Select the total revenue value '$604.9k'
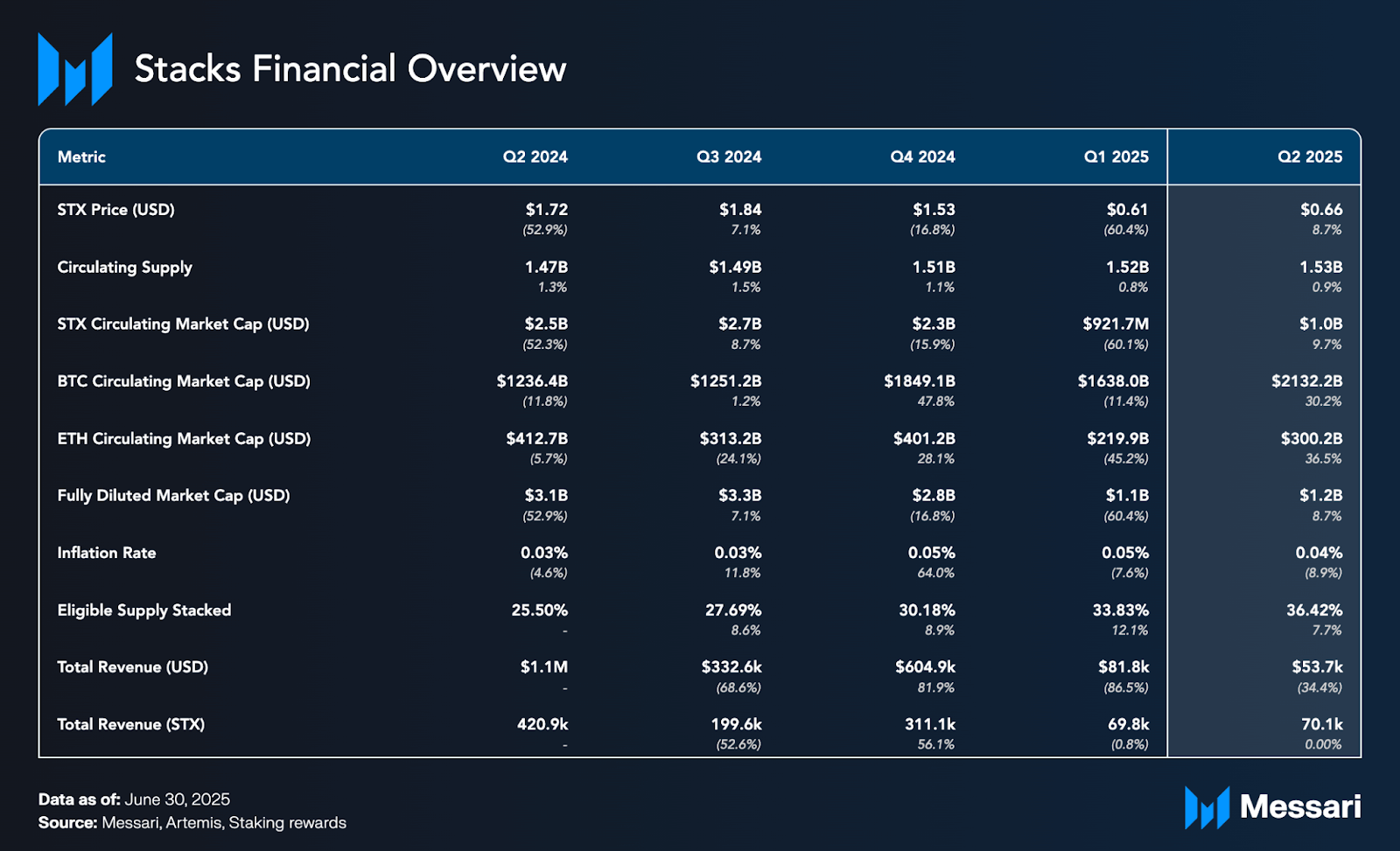1400x851 pixels. click(x=926, y=666)
